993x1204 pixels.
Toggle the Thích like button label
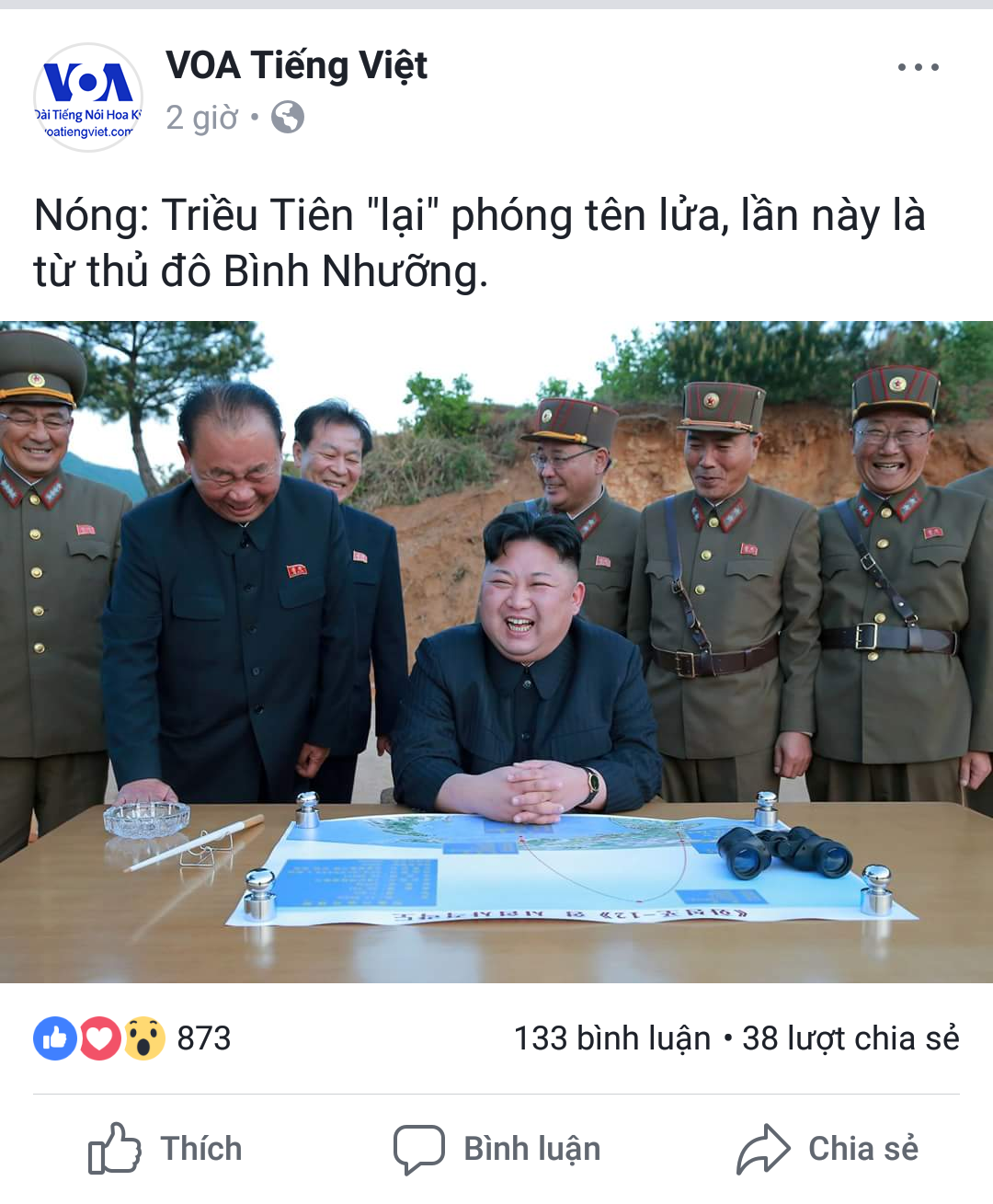(201, 1149)
